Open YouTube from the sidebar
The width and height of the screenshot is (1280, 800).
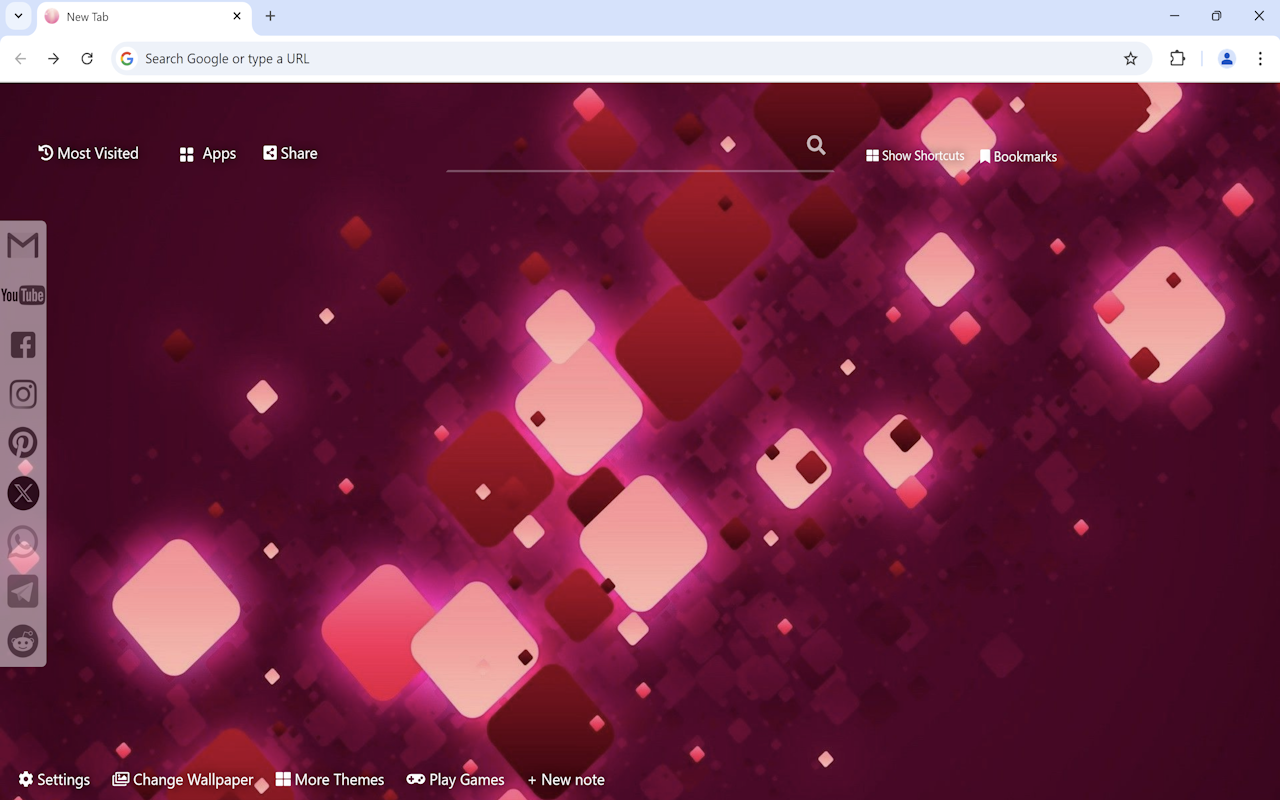coord(23,295)
